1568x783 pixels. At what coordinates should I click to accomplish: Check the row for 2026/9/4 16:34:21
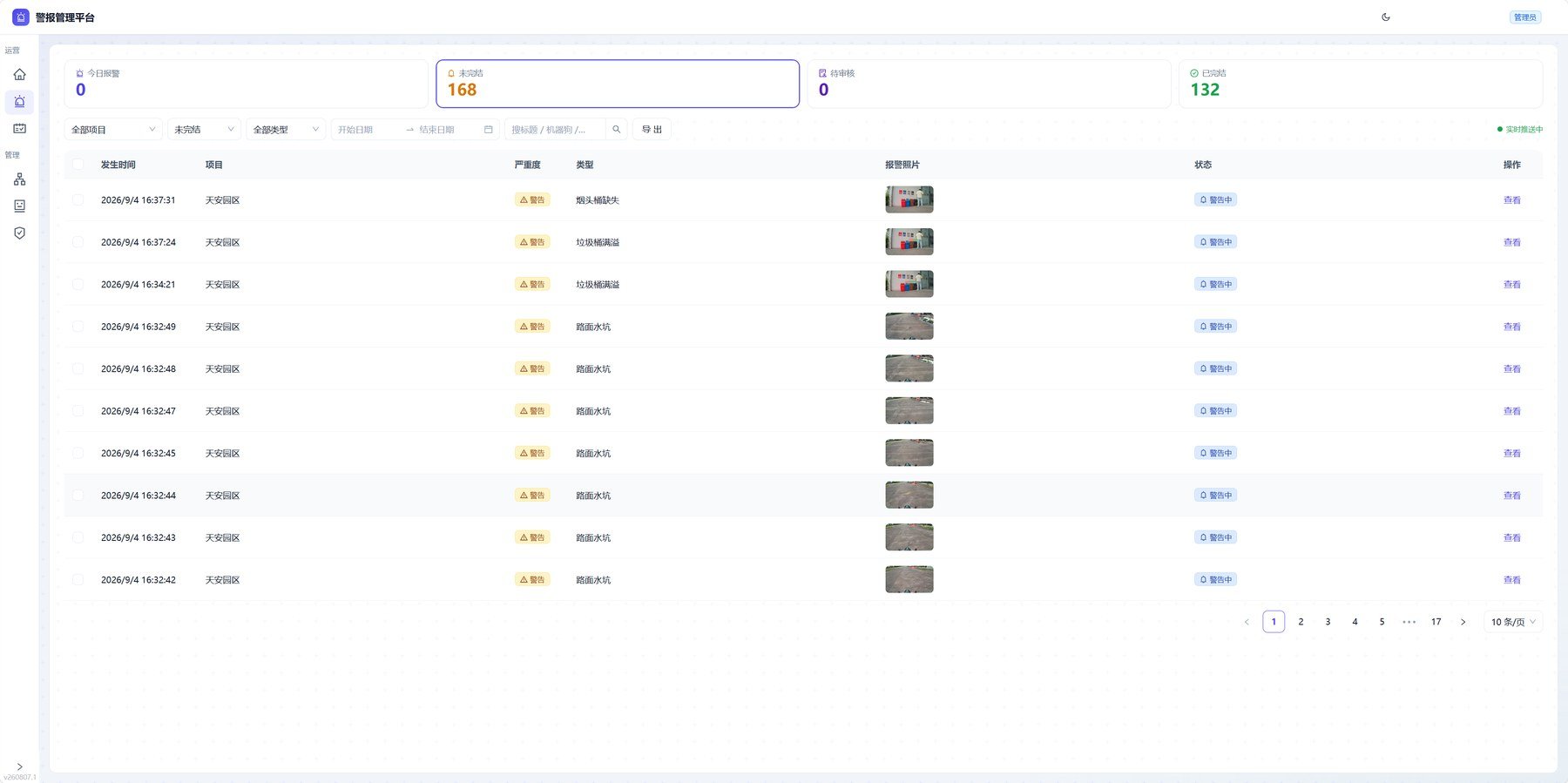pos(78,285)
